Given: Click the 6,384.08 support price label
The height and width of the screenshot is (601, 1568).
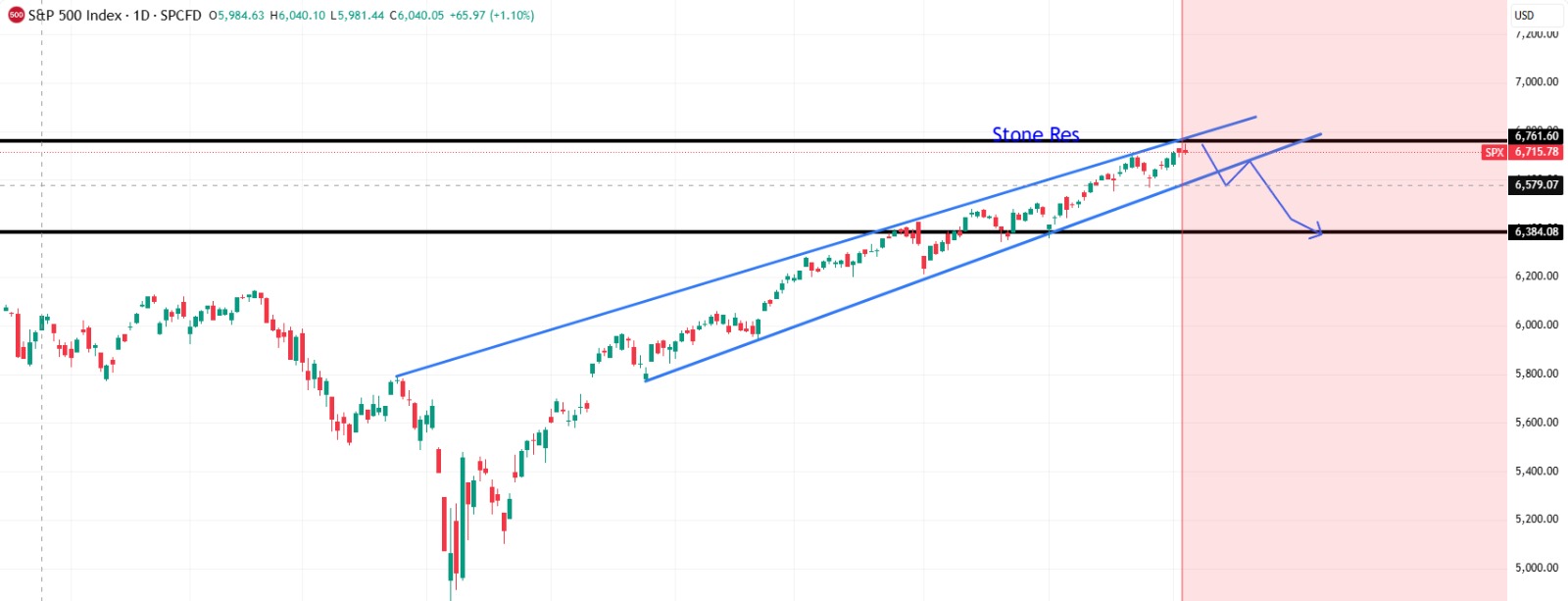Looking at the screenshot, I should coord(1536,232).
